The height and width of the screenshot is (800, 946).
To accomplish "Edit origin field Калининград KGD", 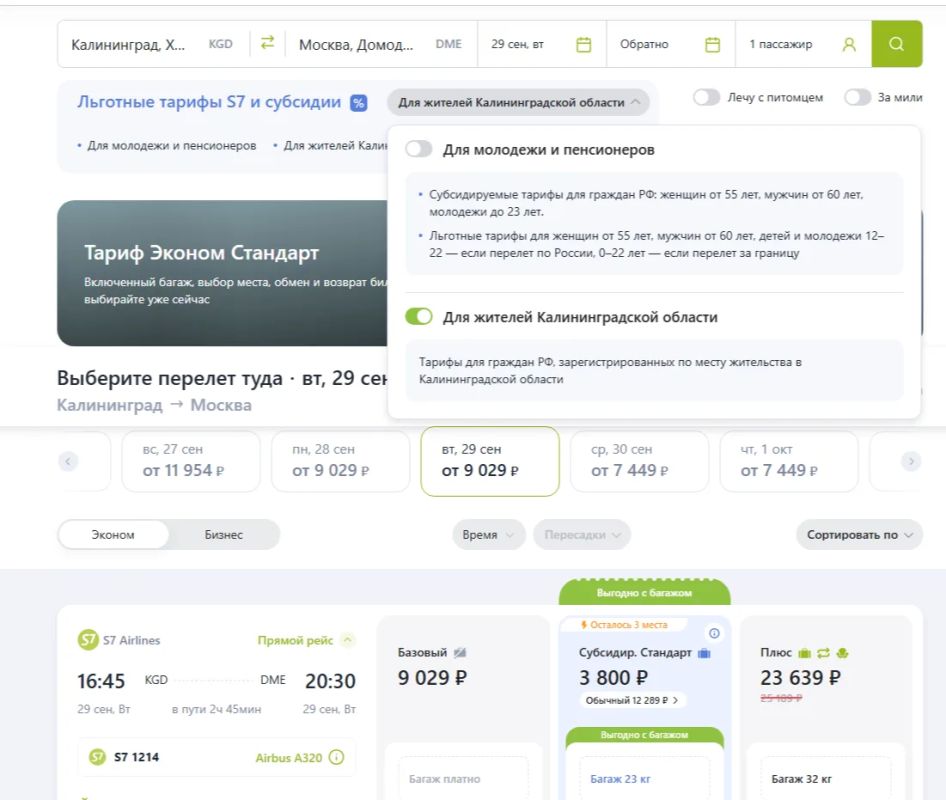I will (152, 44).
